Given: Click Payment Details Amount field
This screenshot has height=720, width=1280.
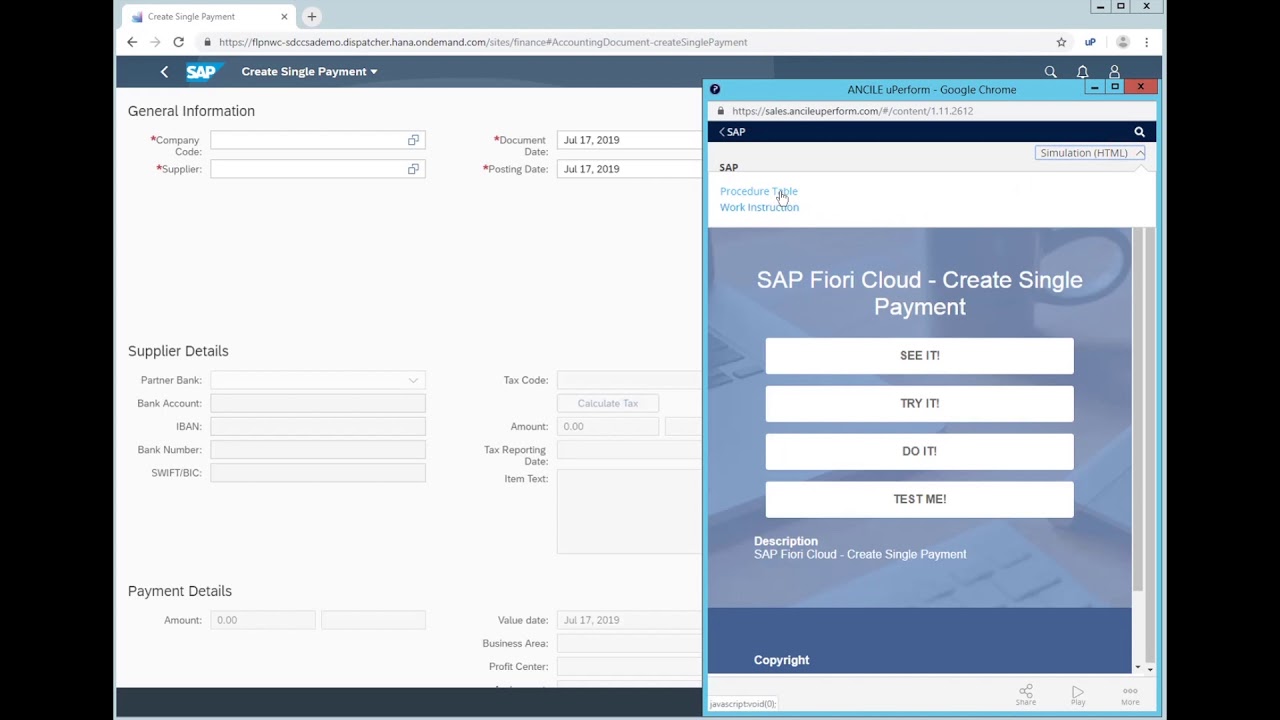Looking at the screenshot, I should pos(263,620).
